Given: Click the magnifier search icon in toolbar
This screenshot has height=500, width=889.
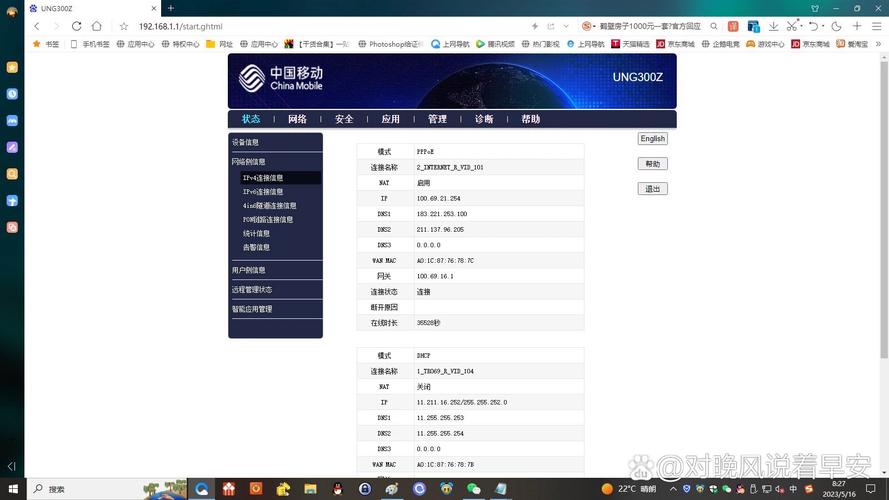Looking at the screenshot, I should click(714, 26).
